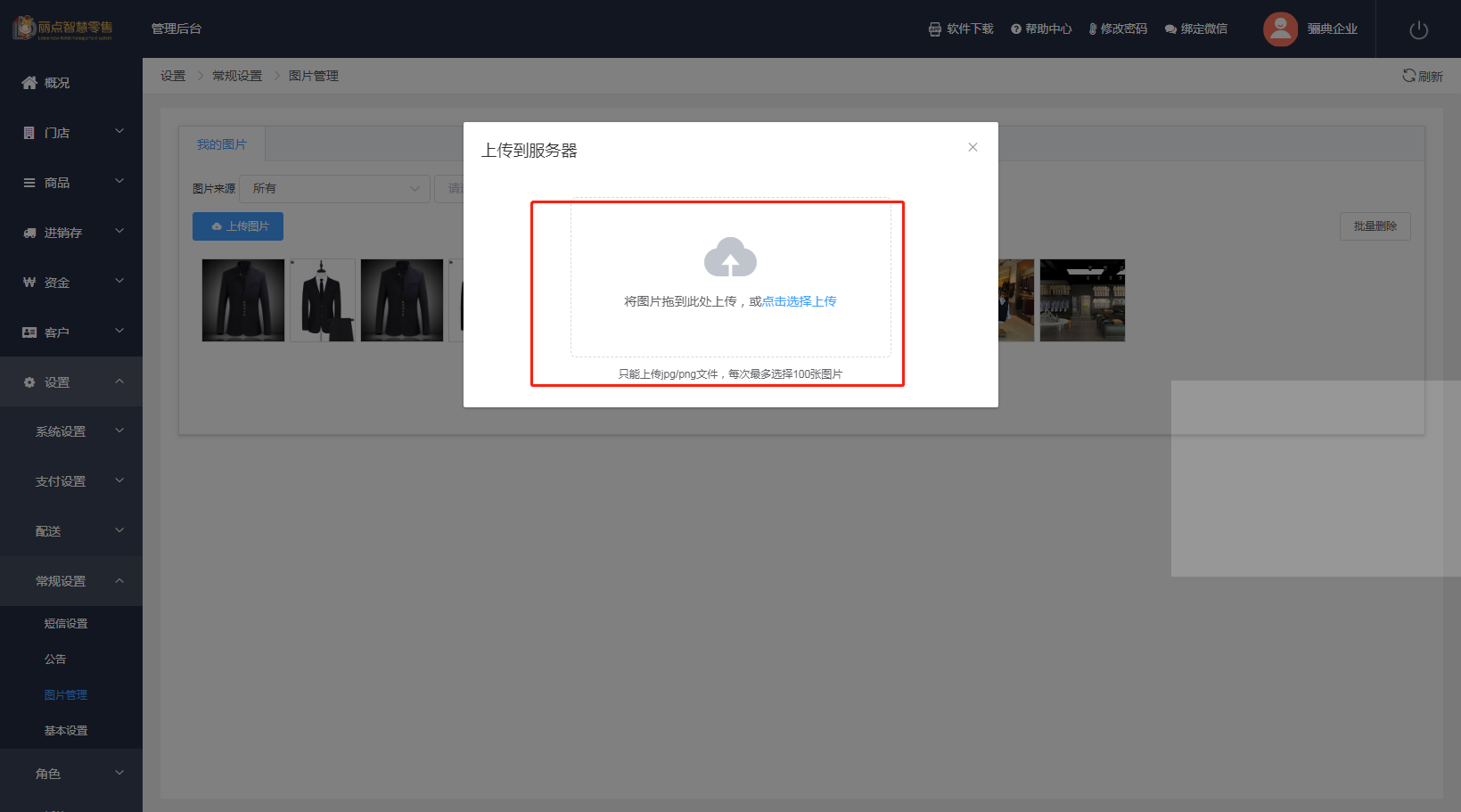The image size is (1461, 812).
Task: Select the suit-on-mannequin thumbnail
Action: (322, 300)
